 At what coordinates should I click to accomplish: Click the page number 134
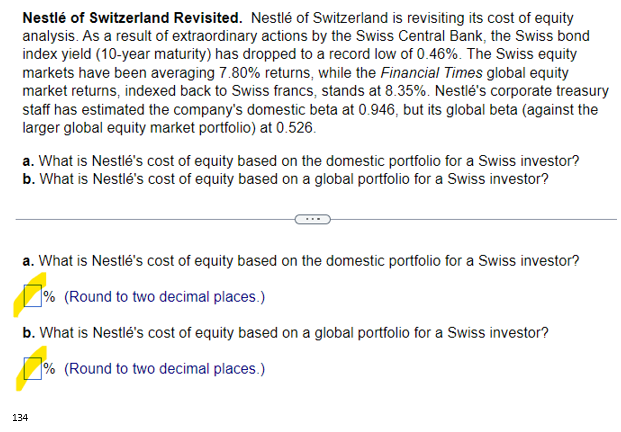click(x=20, y=416)
